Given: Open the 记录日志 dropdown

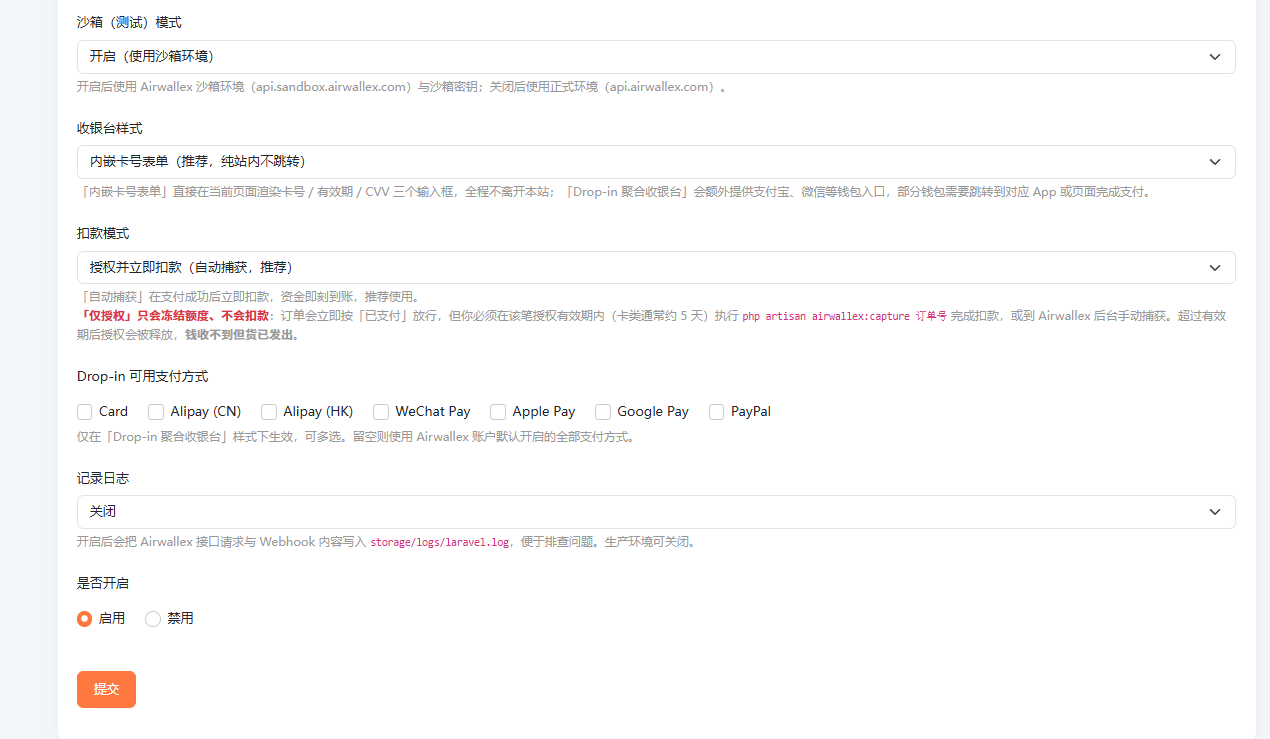Looking at the screenshot, I should pos(656,512).
